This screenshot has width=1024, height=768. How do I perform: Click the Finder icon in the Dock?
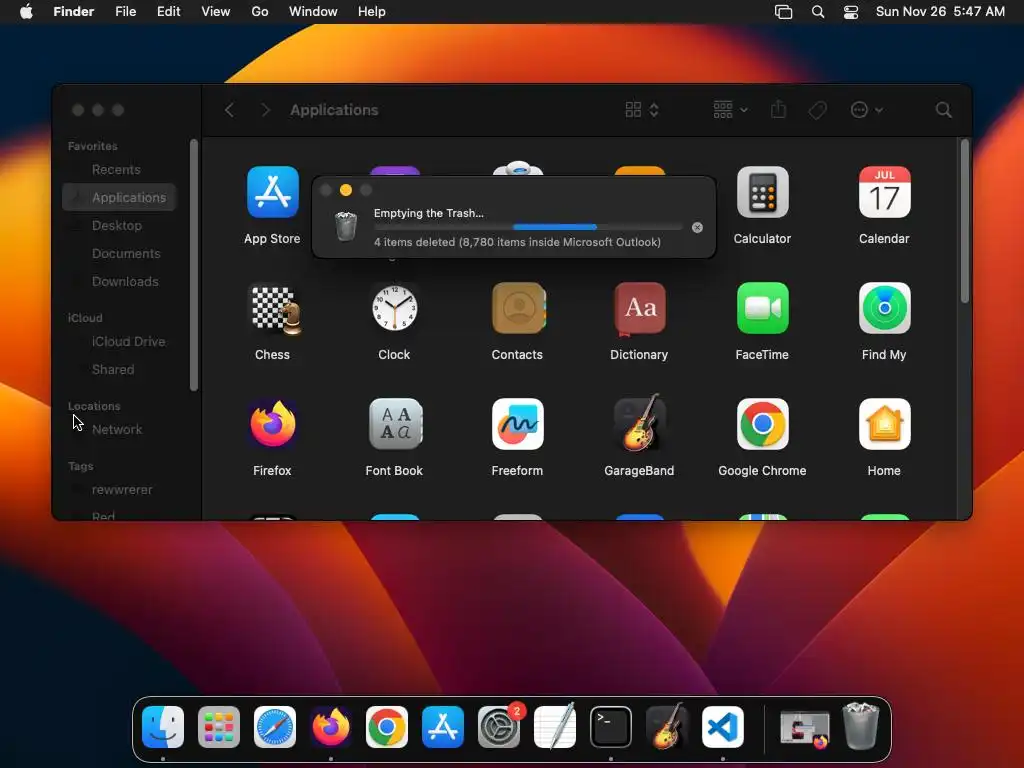point(163,727)
